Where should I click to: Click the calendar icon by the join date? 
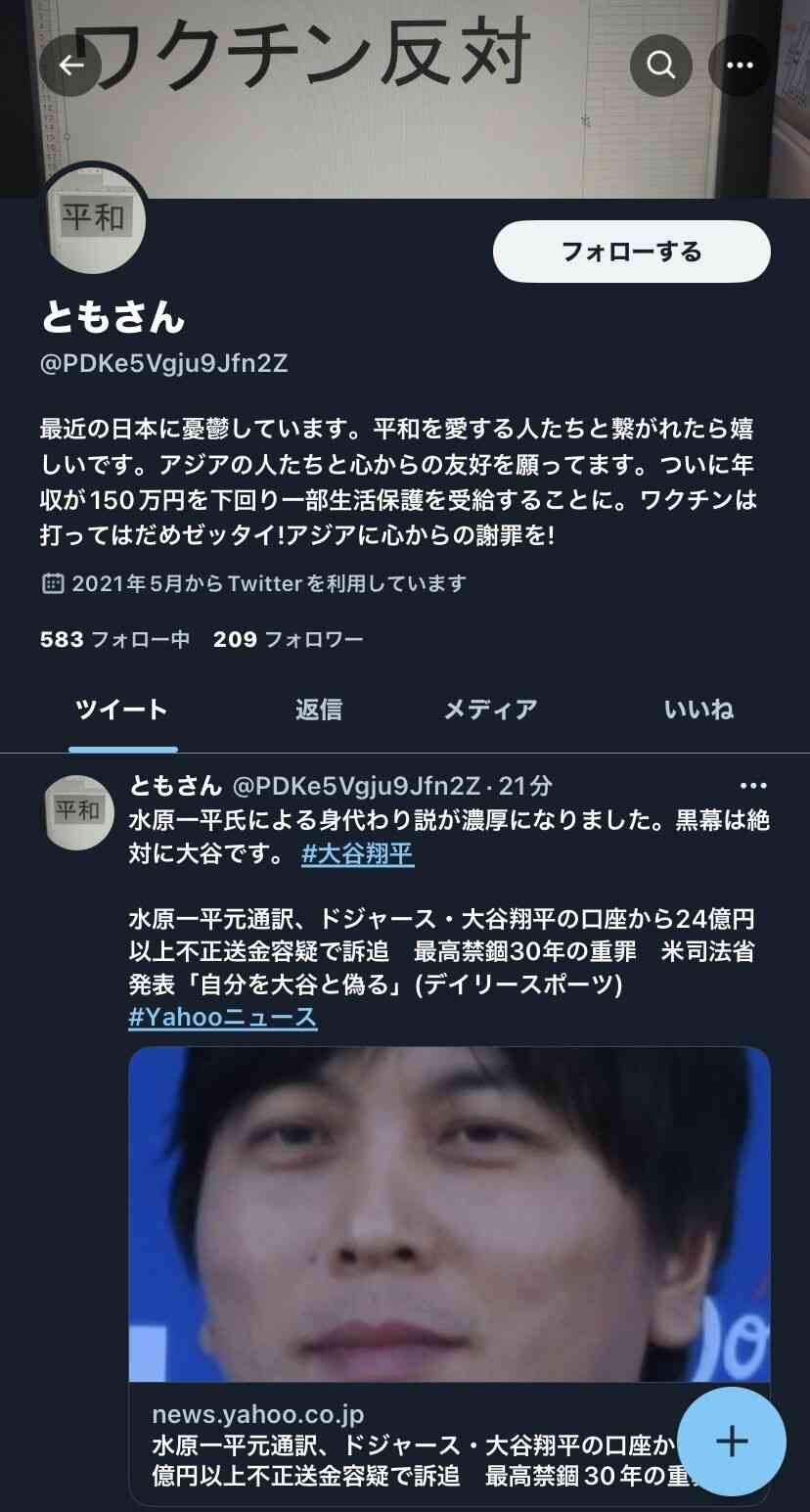tap(53, 584)
